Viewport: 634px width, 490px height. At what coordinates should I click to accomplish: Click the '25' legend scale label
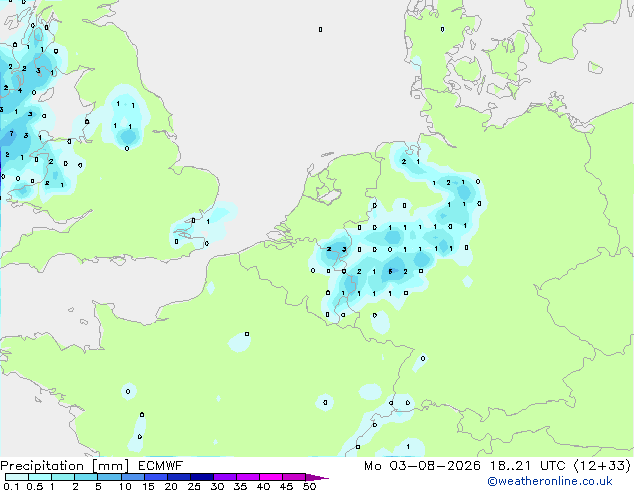pyautogui.click(x=194, y=486)
